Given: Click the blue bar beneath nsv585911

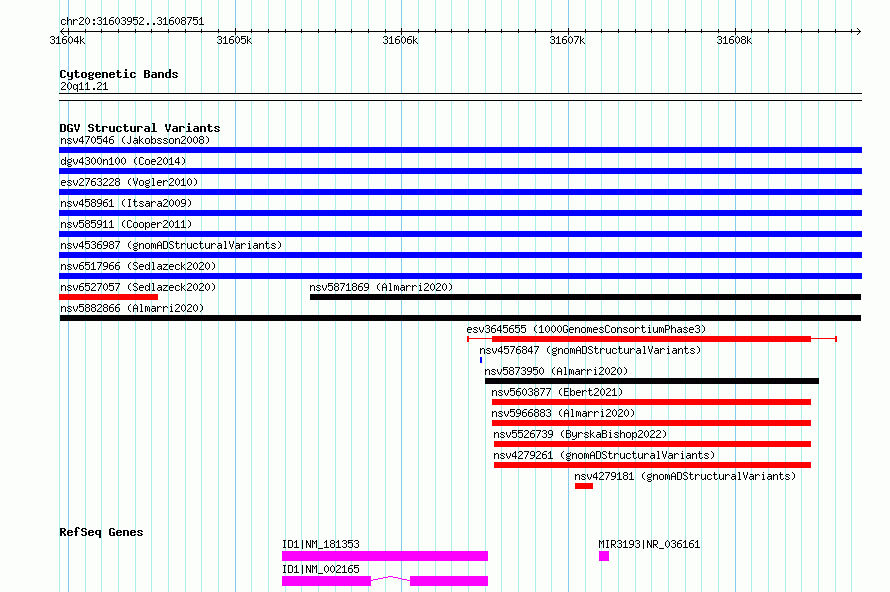Looking at the screenshot, I should tap(460, 234).
